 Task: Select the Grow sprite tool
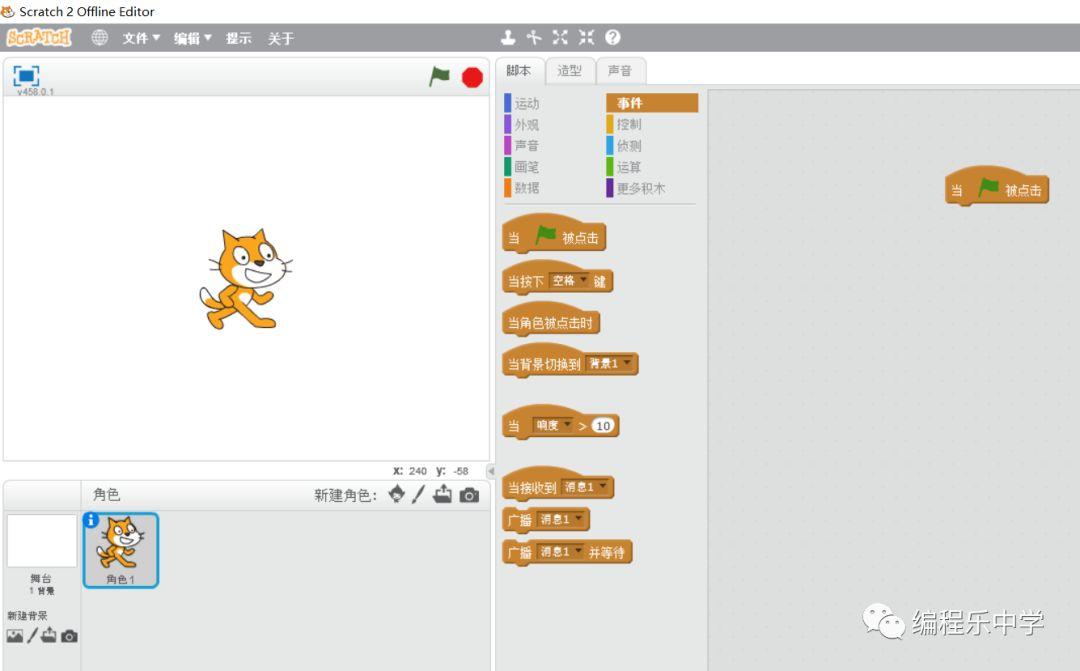point(560,37)
